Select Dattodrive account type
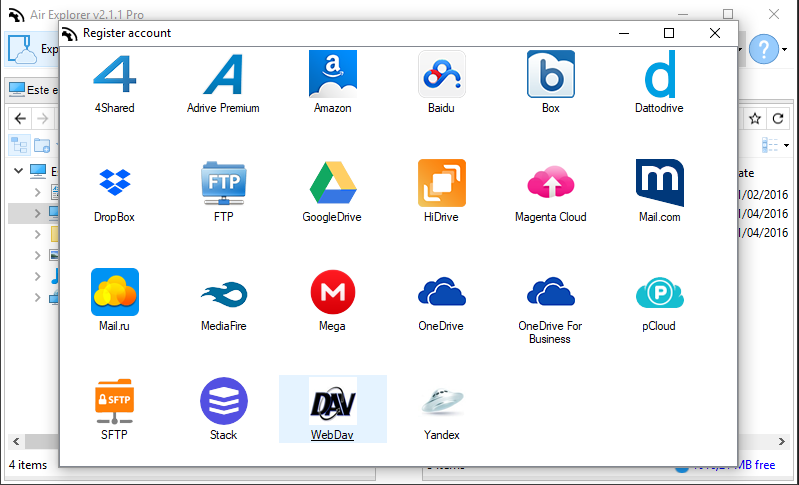 point(660,74)
